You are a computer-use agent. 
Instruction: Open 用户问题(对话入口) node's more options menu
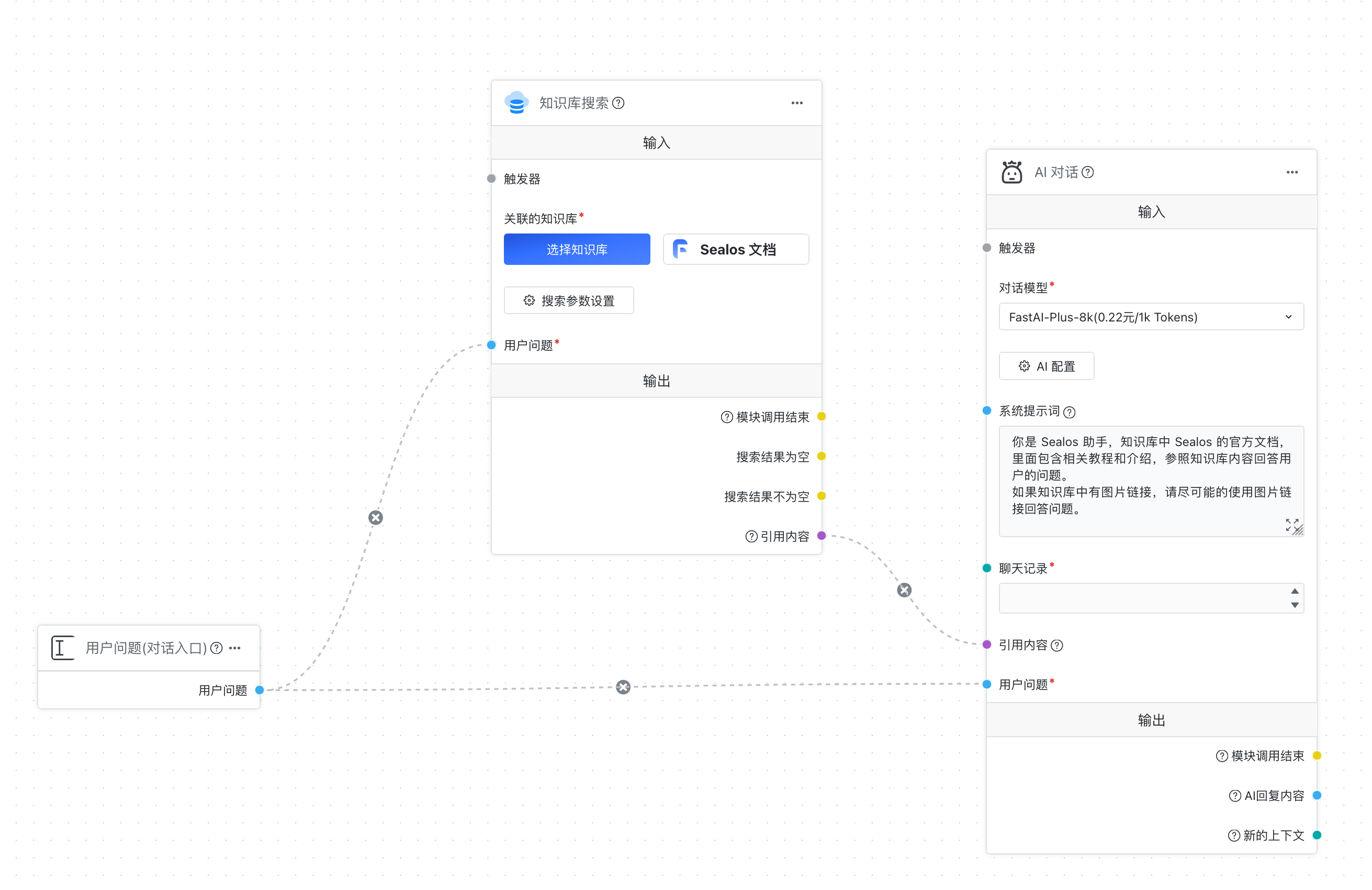[x=234, y=648]
